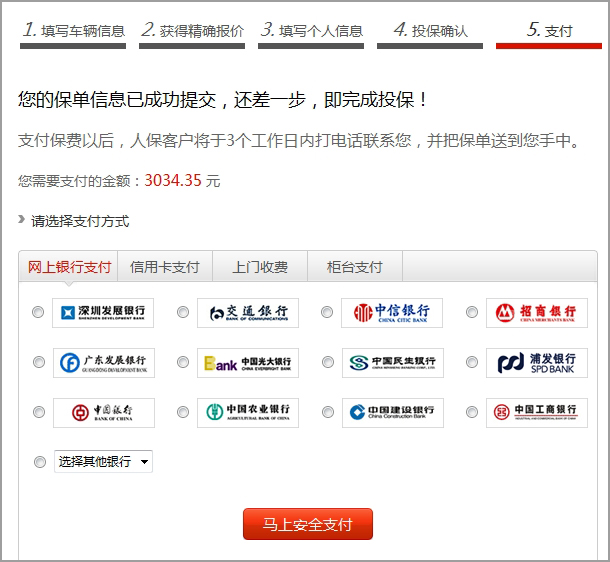Open the 柜台支付 tab
610x562 pixels.
click(x=355, y=267)
